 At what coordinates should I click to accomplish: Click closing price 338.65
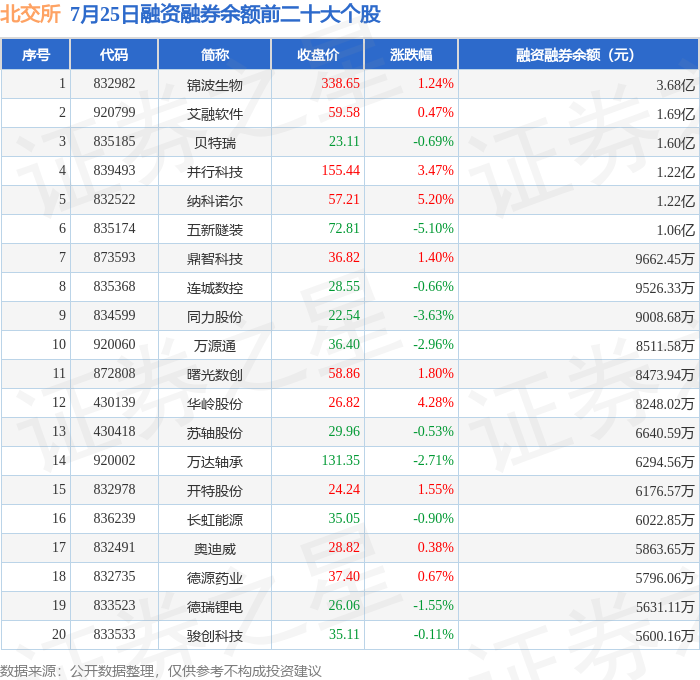tap(341, 83)
